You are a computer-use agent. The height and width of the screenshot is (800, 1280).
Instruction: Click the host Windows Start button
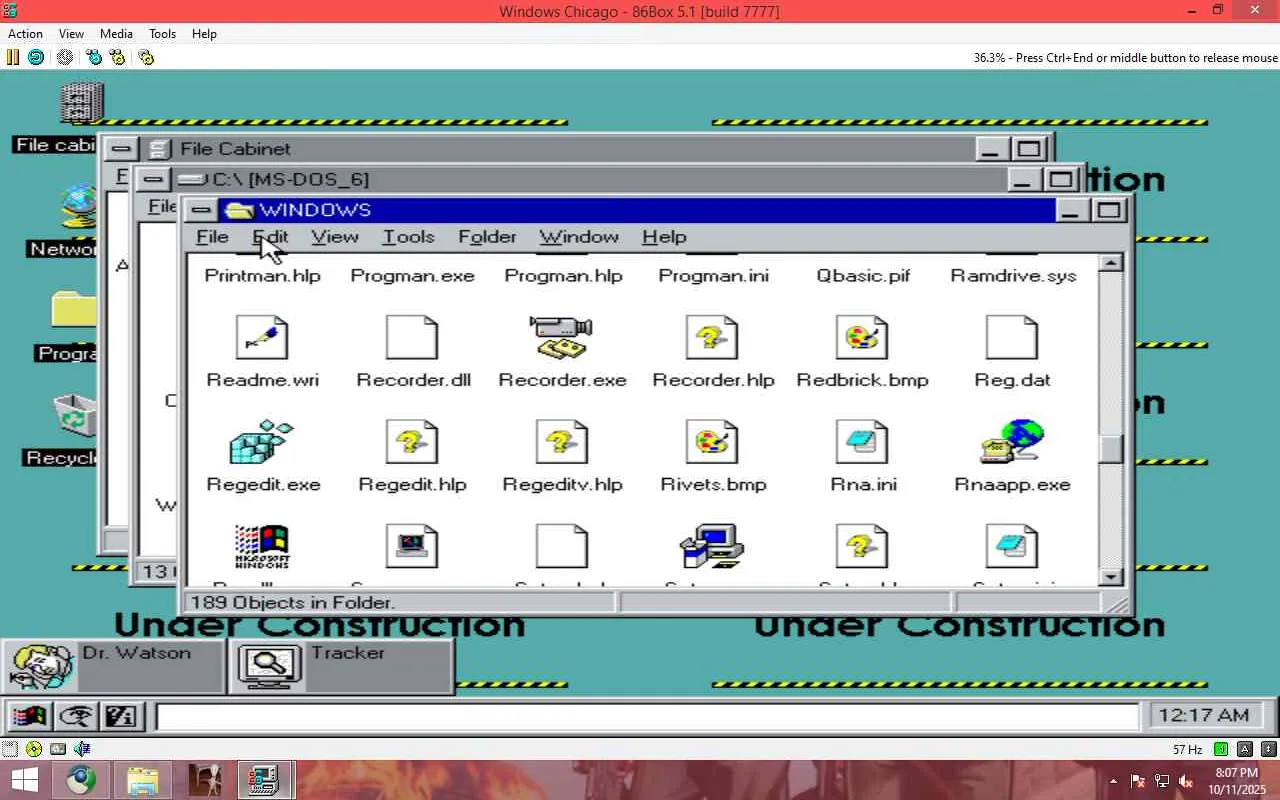tap(24, 779)
